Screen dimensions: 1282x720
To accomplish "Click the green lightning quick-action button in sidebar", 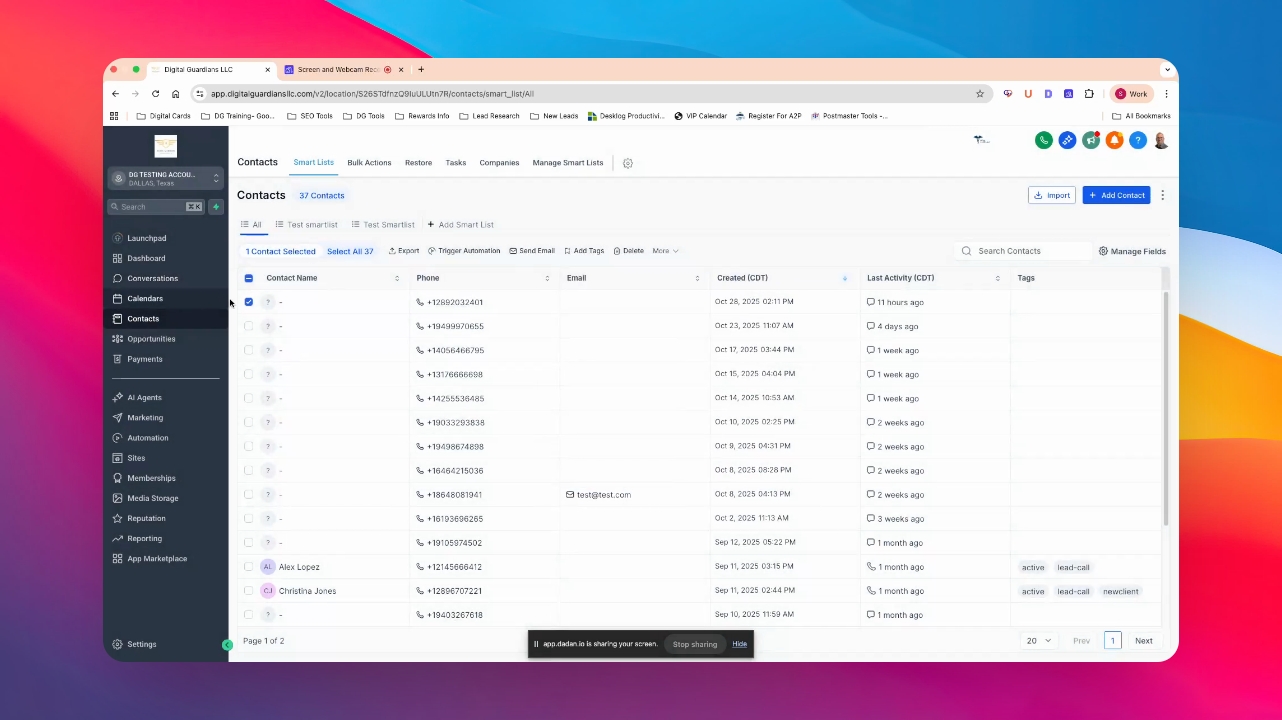I will tap(216, 207).
